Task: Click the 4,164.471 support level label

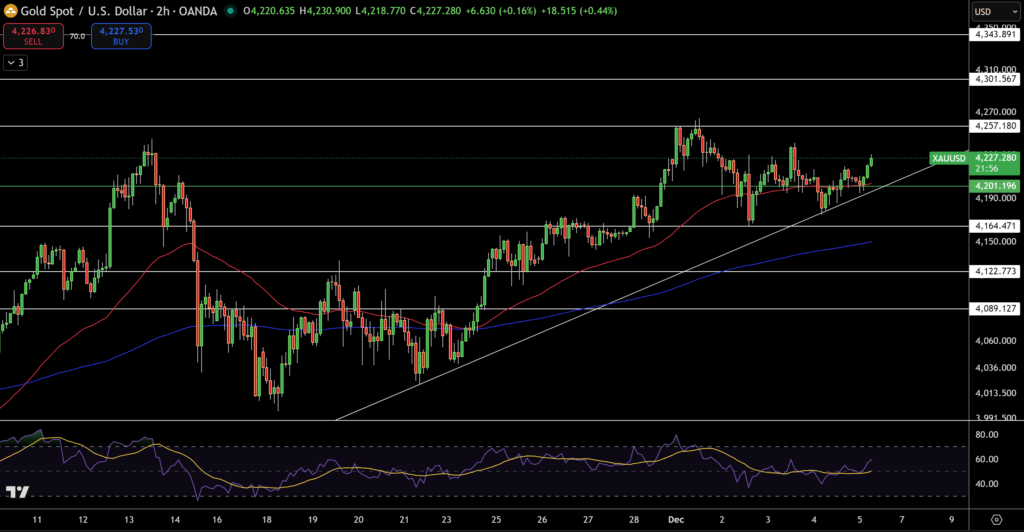Action: (995, 226)
